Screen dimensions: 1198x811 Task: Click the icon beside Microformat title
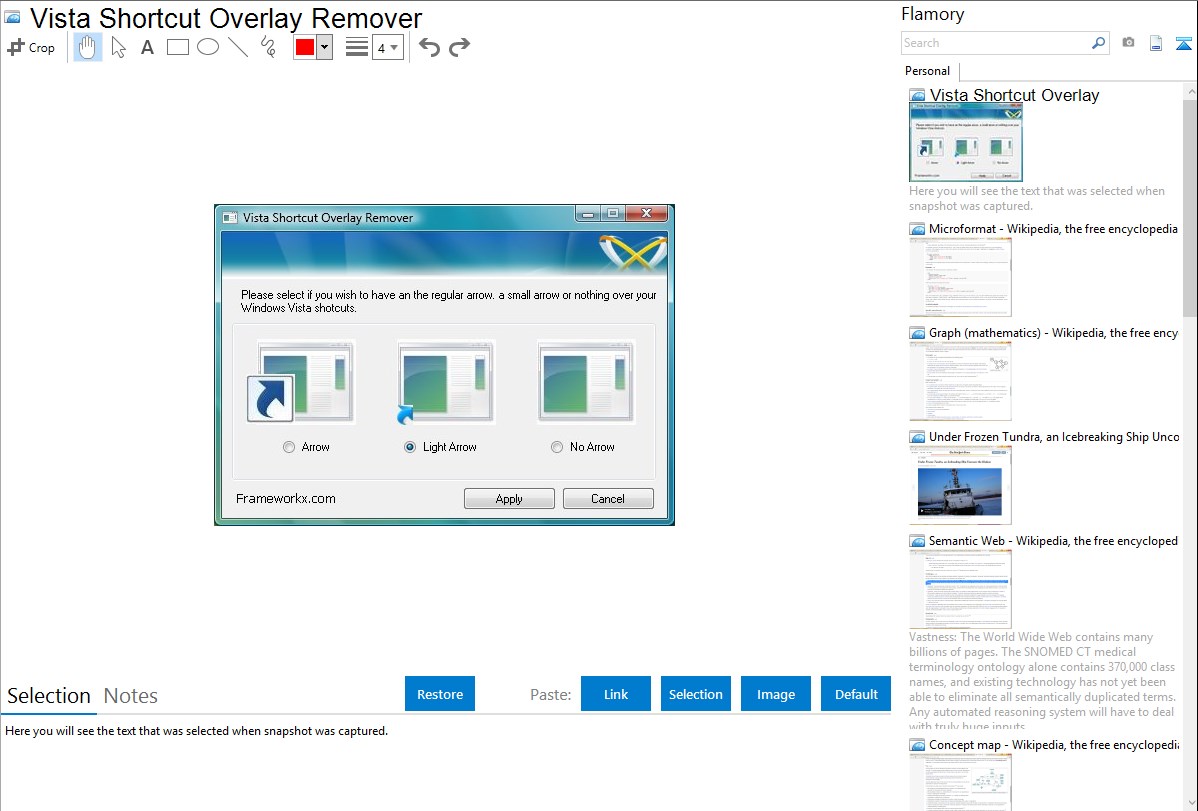tap(917, 229)
